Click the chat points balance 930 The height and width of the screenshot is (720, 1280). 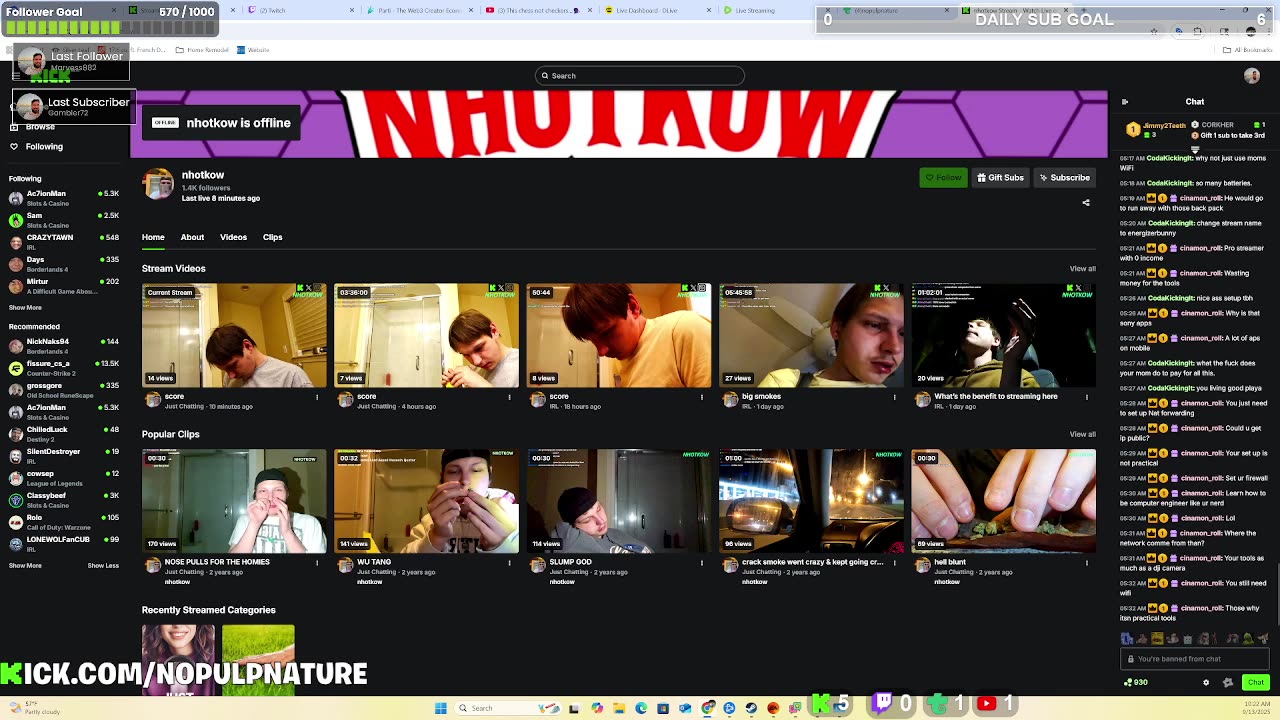1136,682
